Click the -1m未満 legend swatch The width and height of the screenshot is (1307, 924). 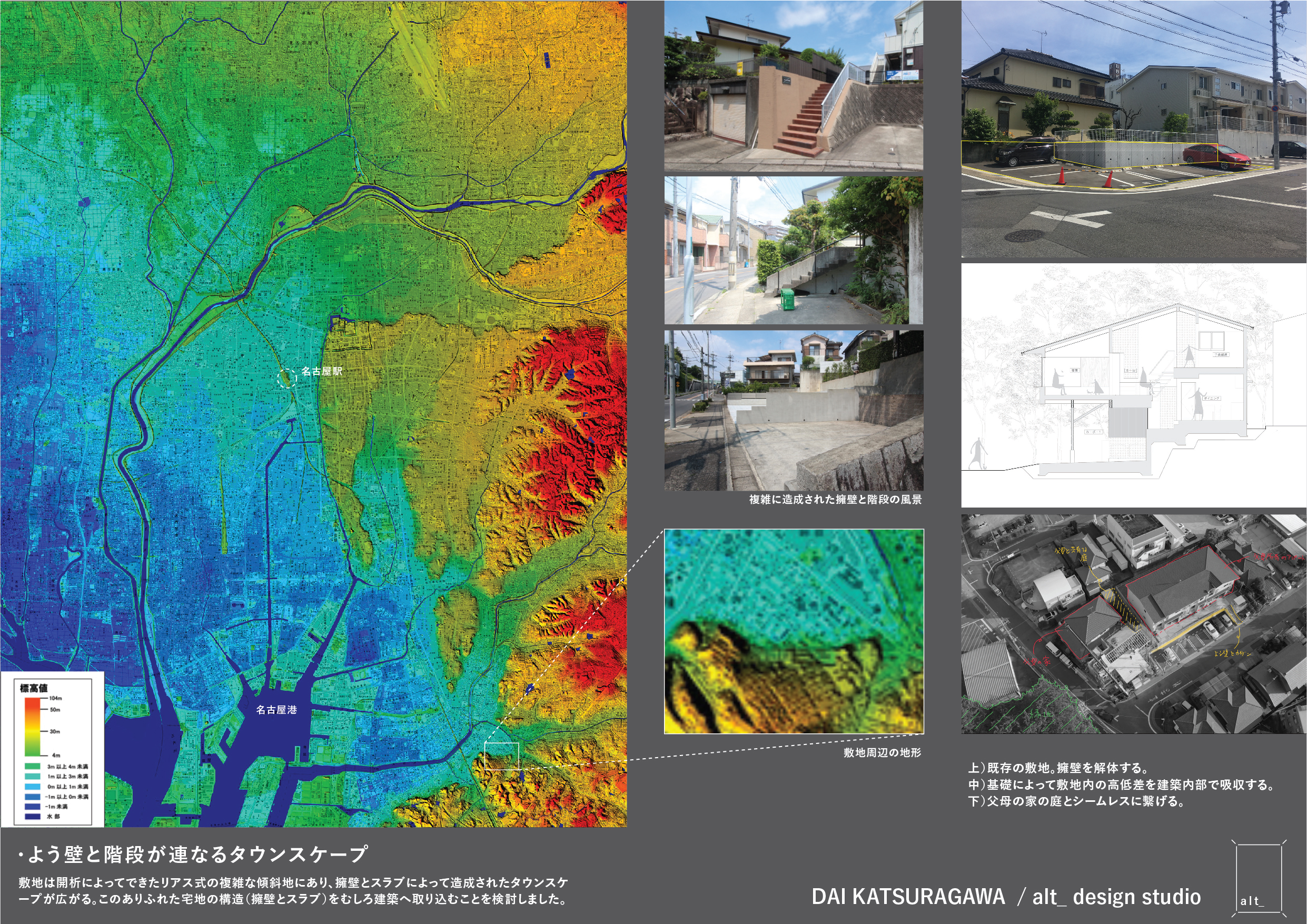pos(33,806)
